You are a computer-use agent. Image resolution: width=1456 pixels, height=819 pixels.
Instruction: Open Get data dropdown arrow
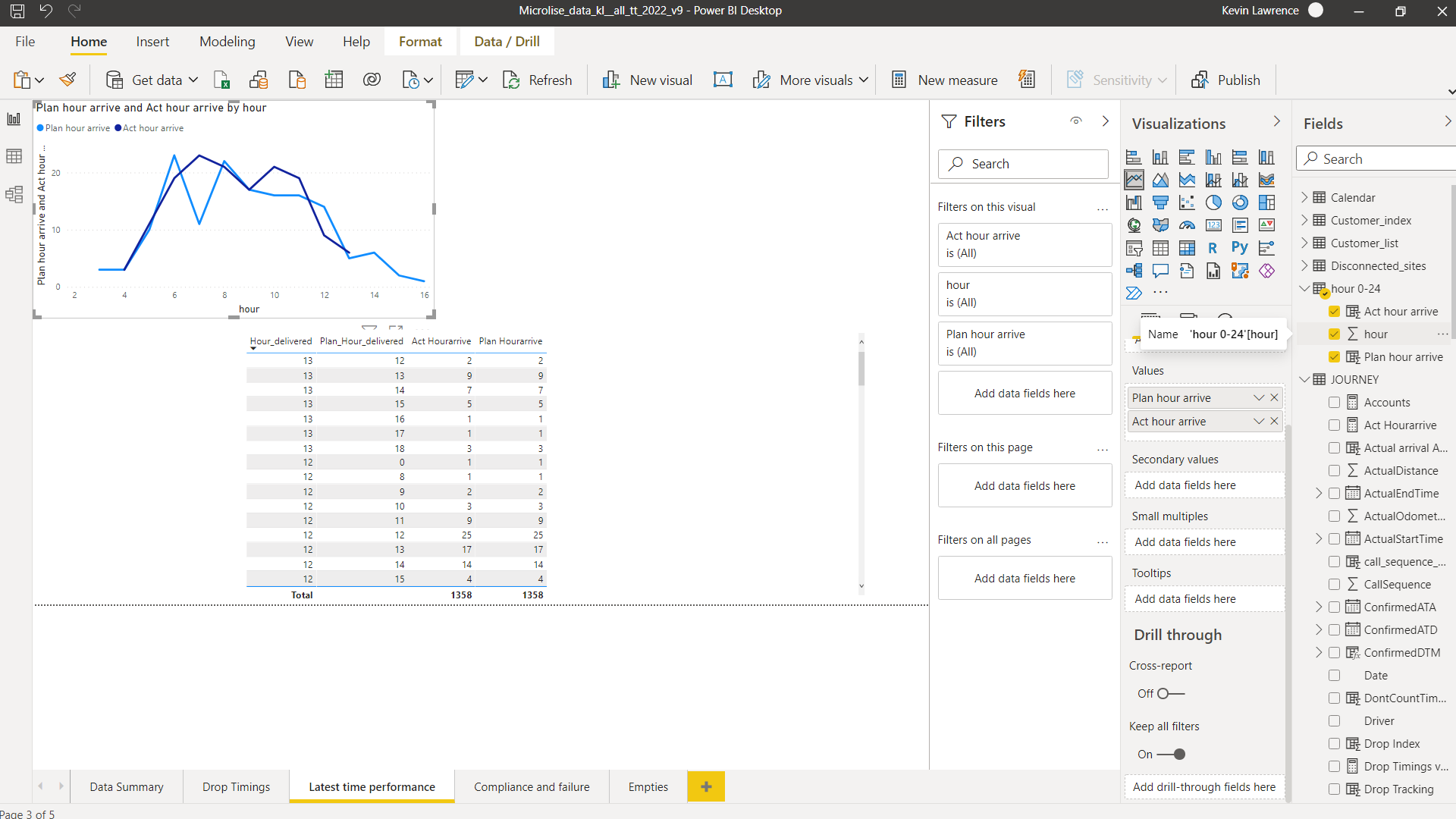tap(193, 80)
